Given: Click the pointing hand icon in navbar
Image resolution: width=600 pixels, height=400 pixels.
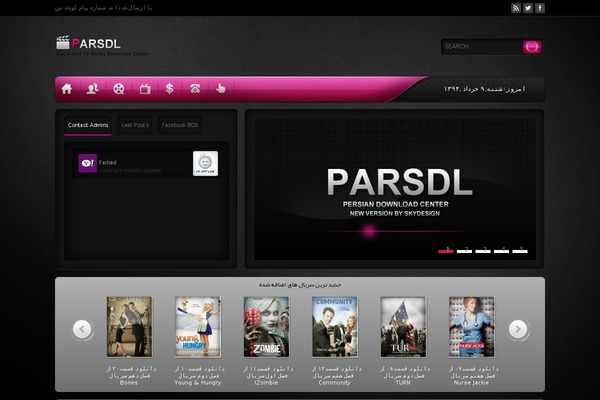Looking at the screenshot, I should click(x=221, y=89).
